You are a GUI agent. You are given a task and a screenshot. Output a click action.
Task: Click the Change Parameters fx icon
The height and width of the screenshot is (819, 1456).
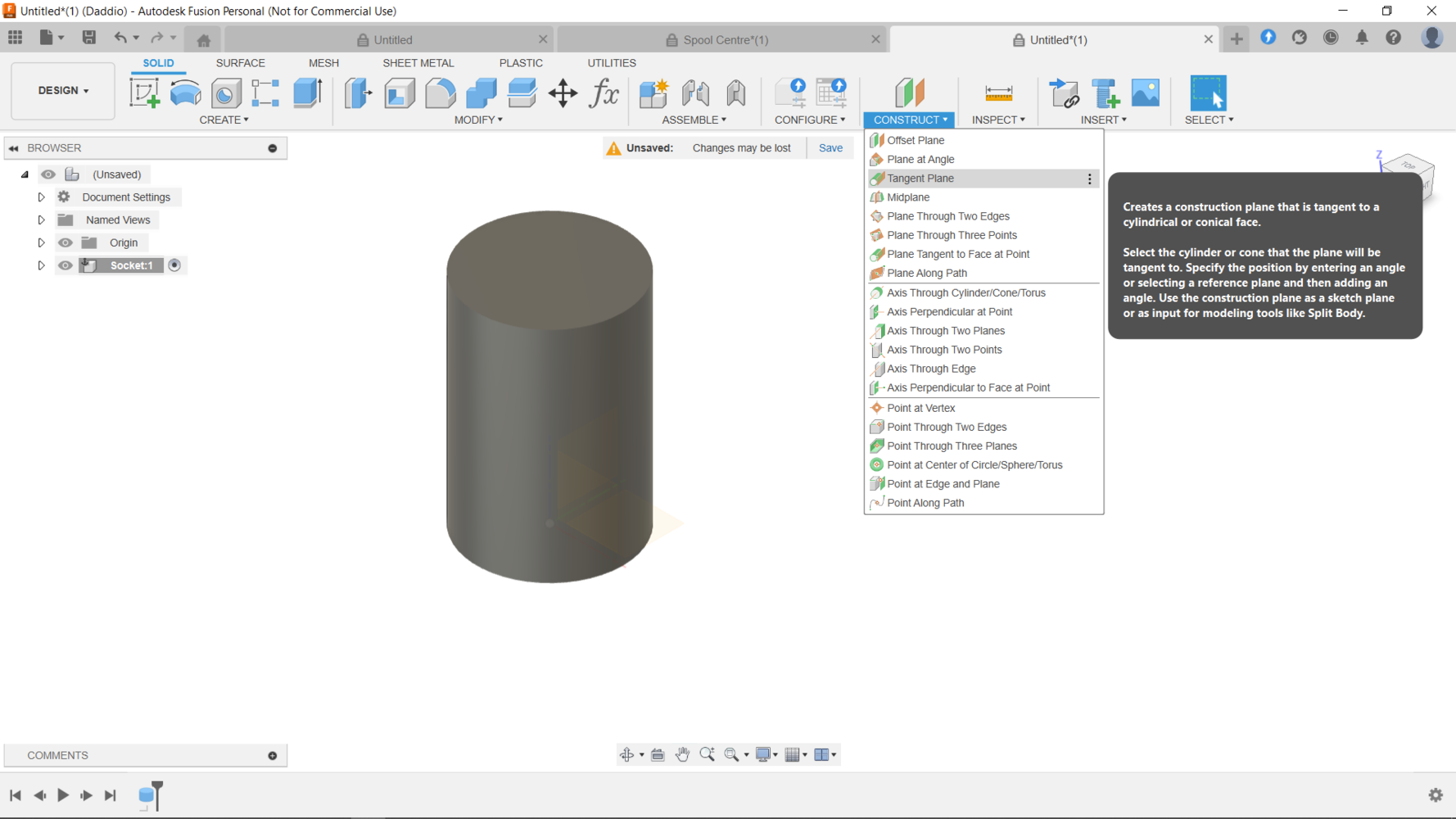tap(604, 93)
